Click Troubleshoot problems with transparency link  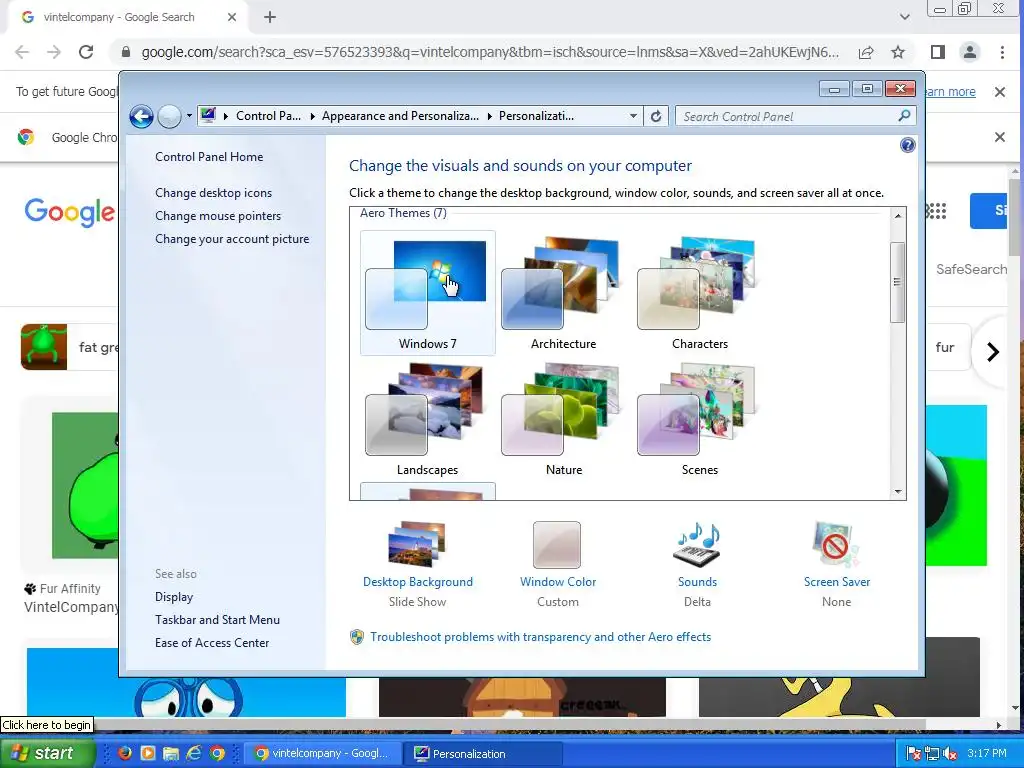point(540,637)
